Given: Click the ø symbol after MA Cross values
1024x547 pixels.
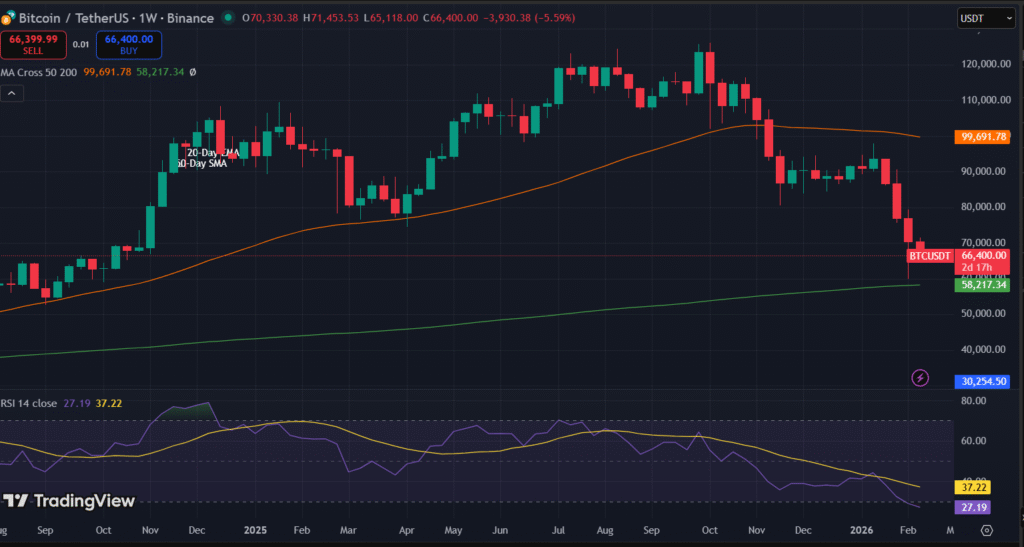Looking at the screenshot, I should click(193, 72).
